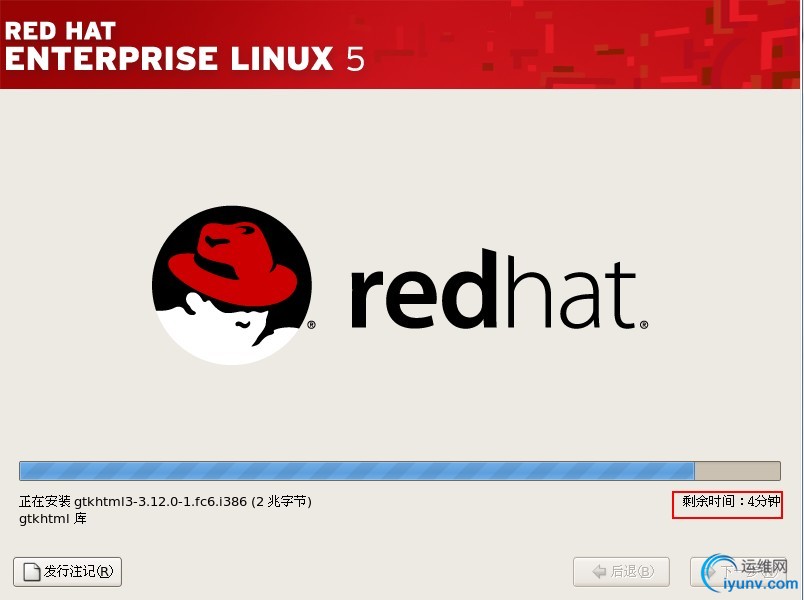Click the blue swirl iyunv watermark logo
This screenshot has width=804, height=600.
point(716,572)
